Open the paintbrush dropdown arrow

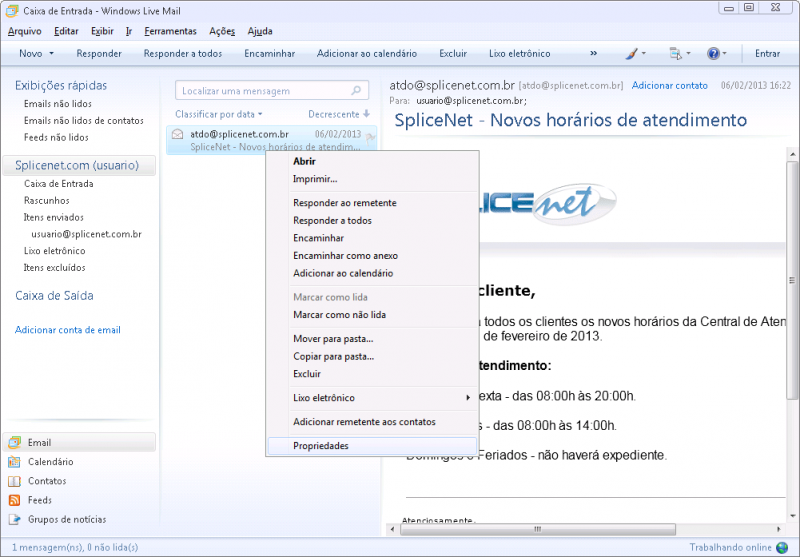pos(643,54)
